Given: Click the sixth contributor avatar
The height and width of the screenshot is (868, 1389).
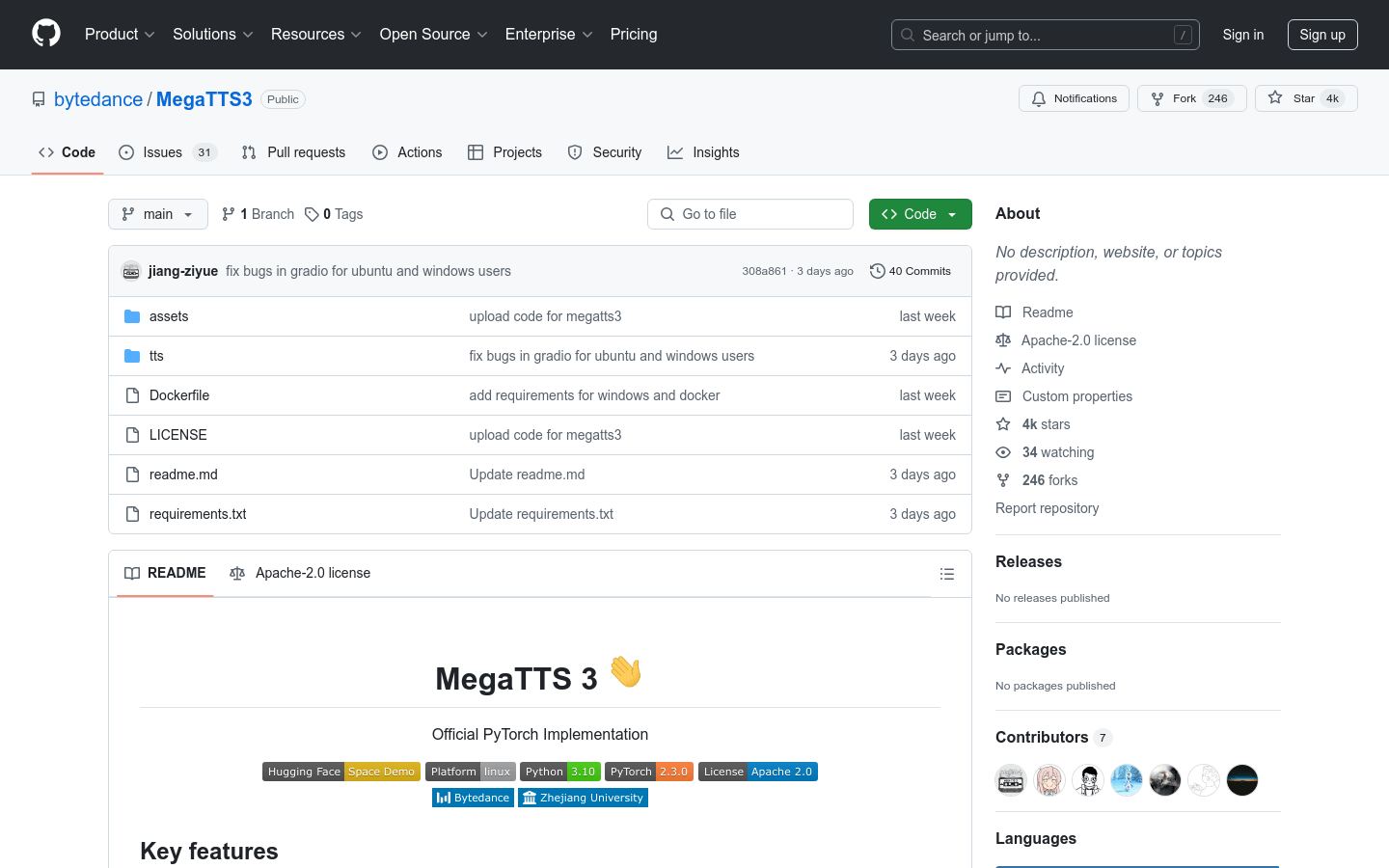Looking at the screenshot, I should 1204,779.
